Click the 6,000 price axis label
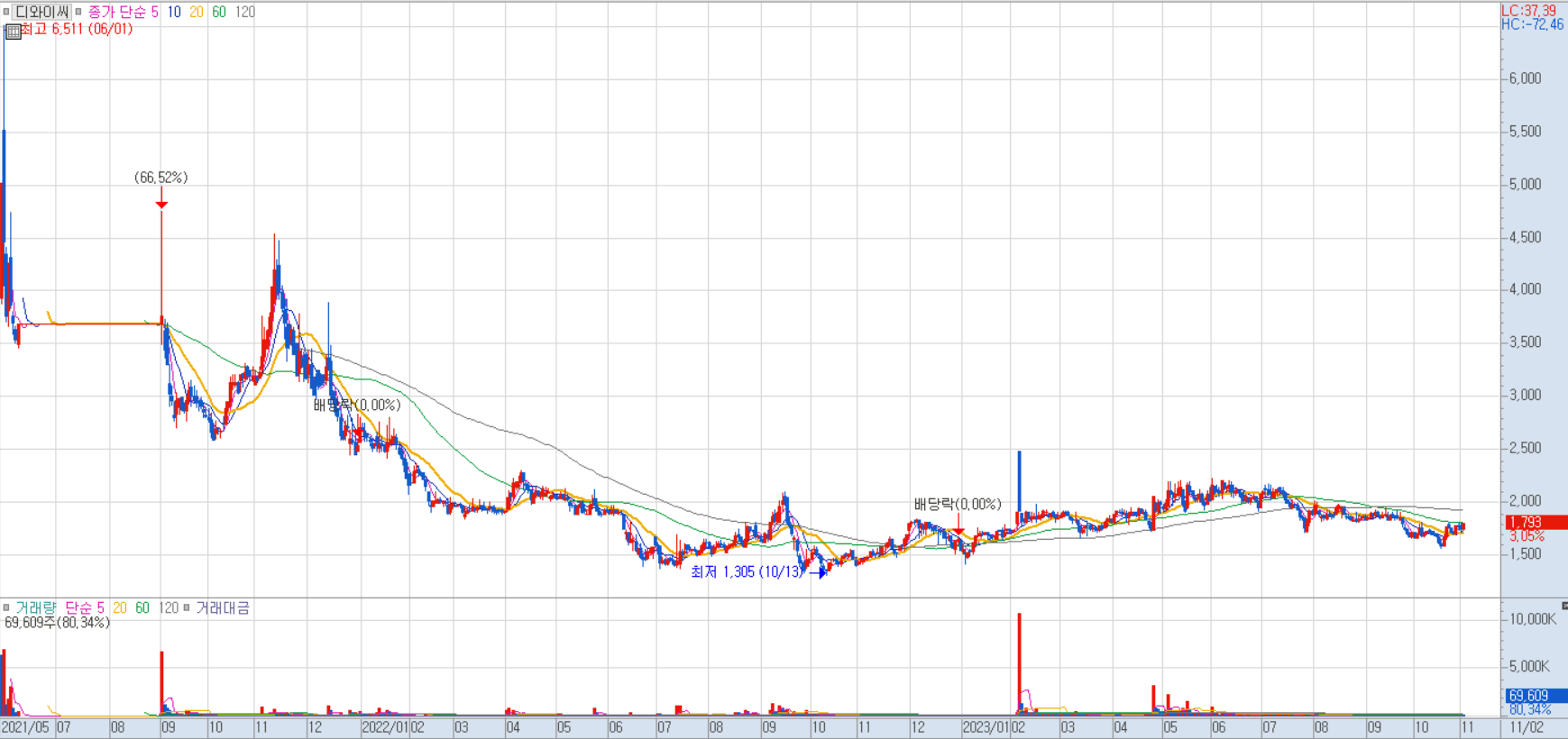 coord(1525,78)
